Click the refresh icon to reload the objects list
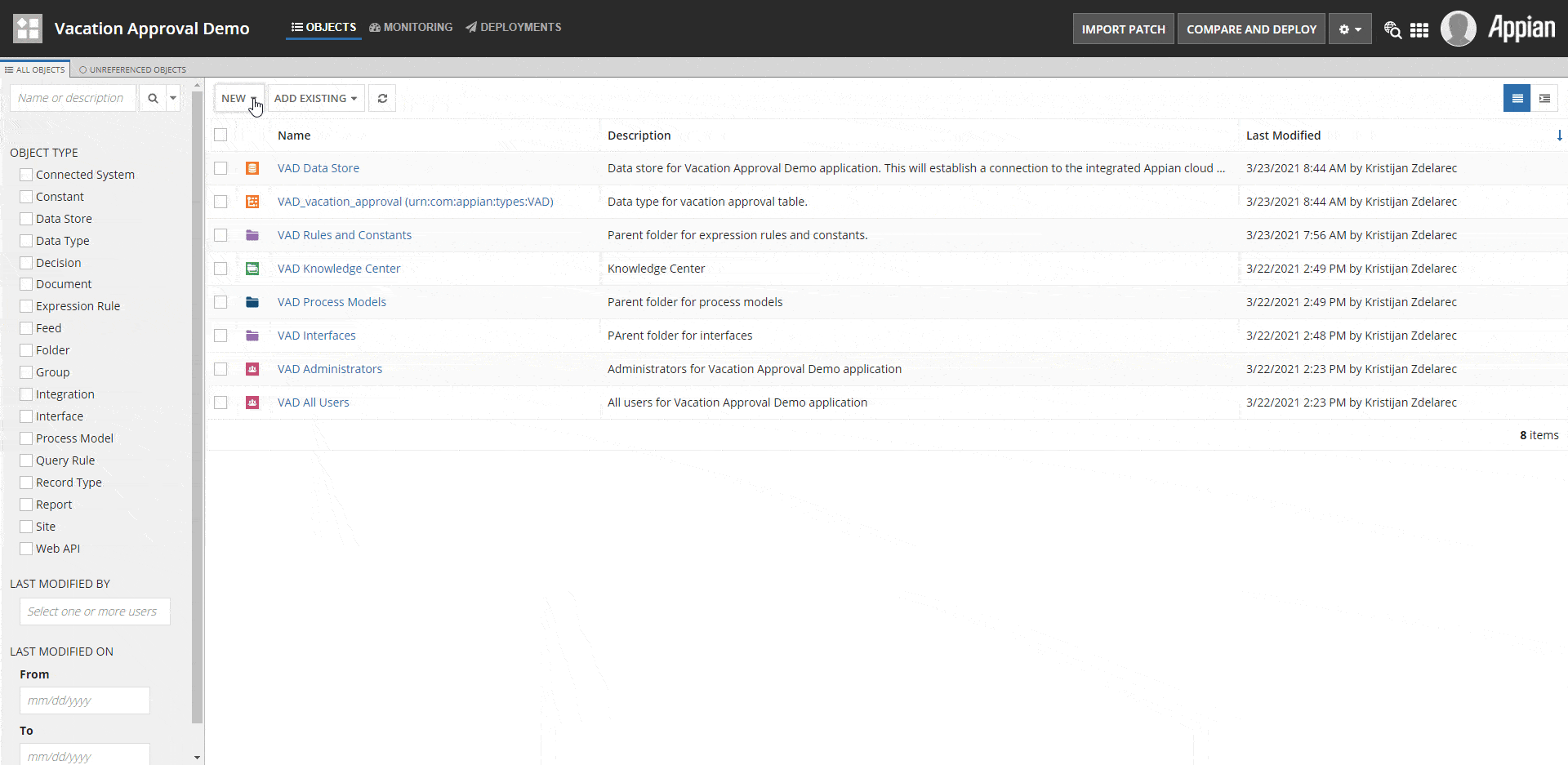Viewport: 1568px width, 765px height. (x=382, y=97)
